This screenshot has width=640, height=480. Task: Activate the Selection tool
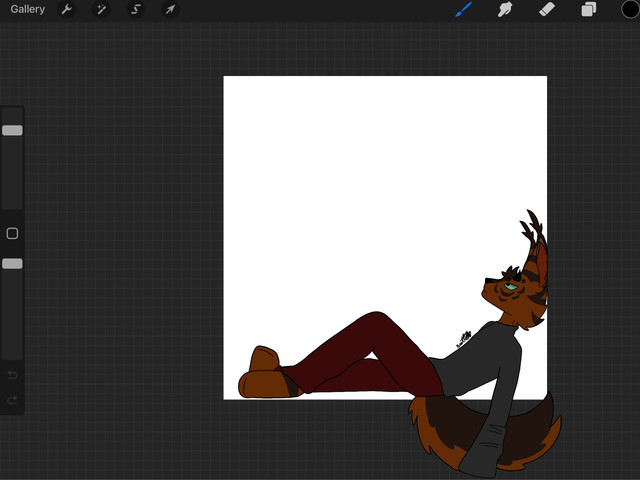coord(136,9)
